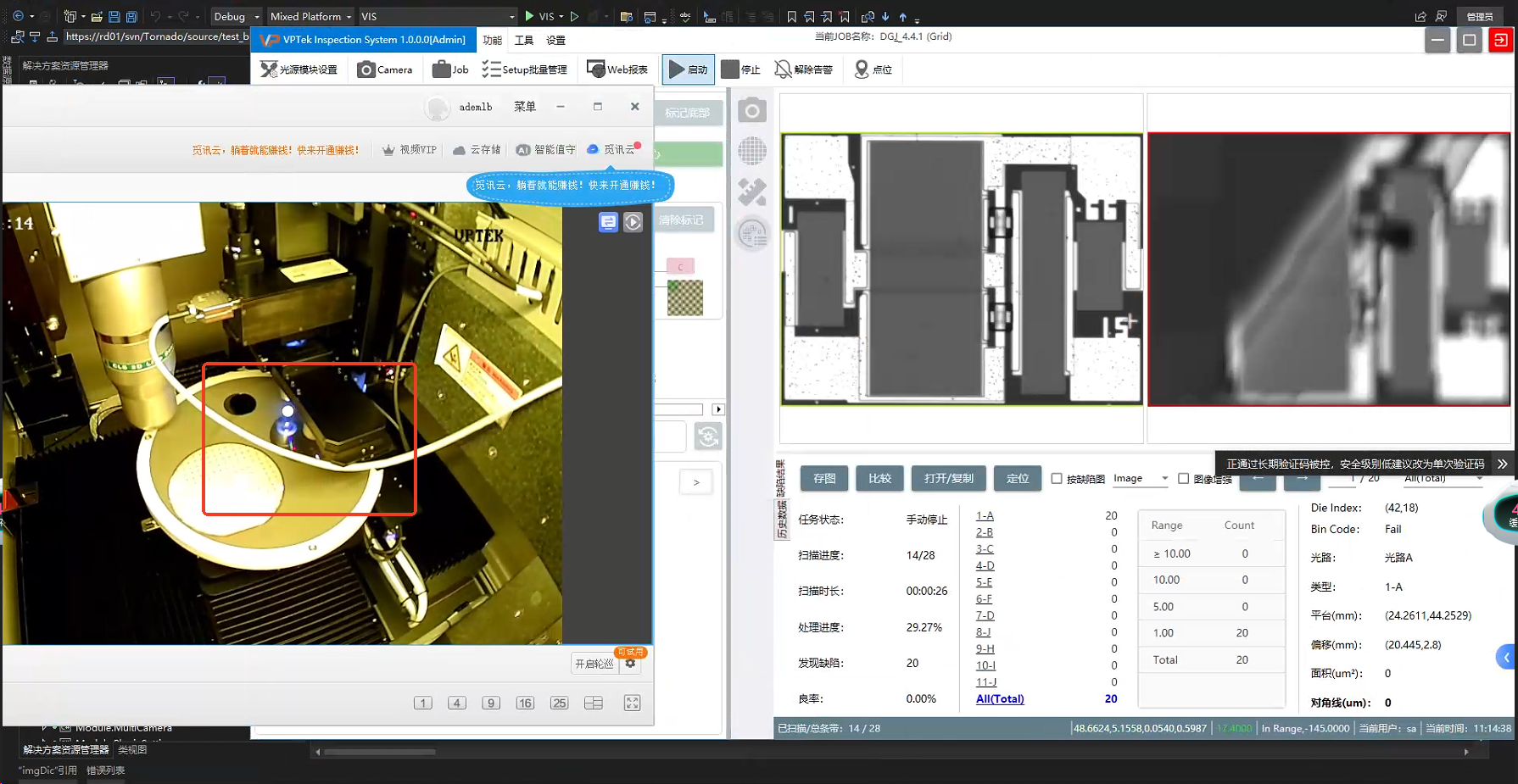Click the blue message overlay icon on video

[x=608, y=222]
